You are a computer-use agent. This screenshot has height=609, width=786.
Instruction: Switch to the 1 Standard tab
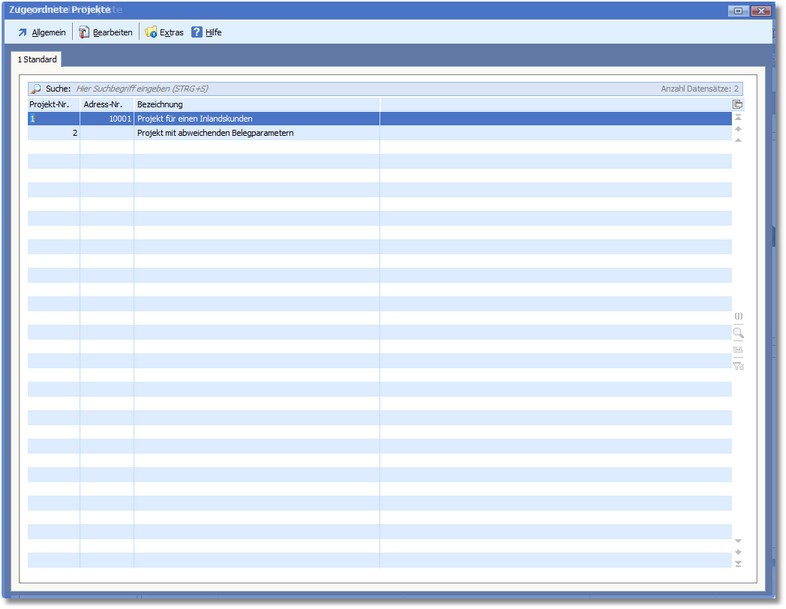coord(37,60)
